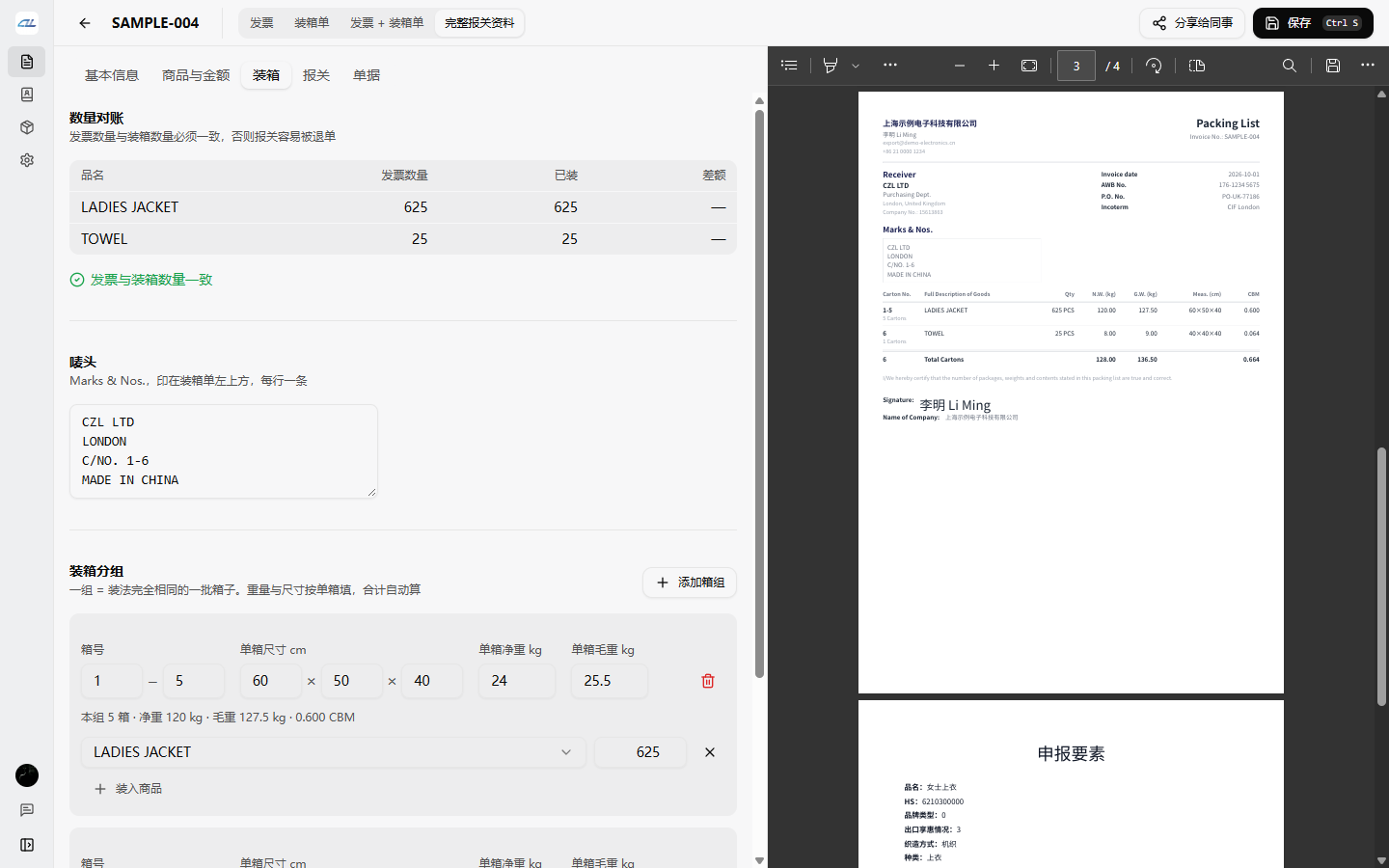Viewport: 1389px width, 868px height.
Task: Switch to the 报关 tab
Action: click(x=316, y=75)
